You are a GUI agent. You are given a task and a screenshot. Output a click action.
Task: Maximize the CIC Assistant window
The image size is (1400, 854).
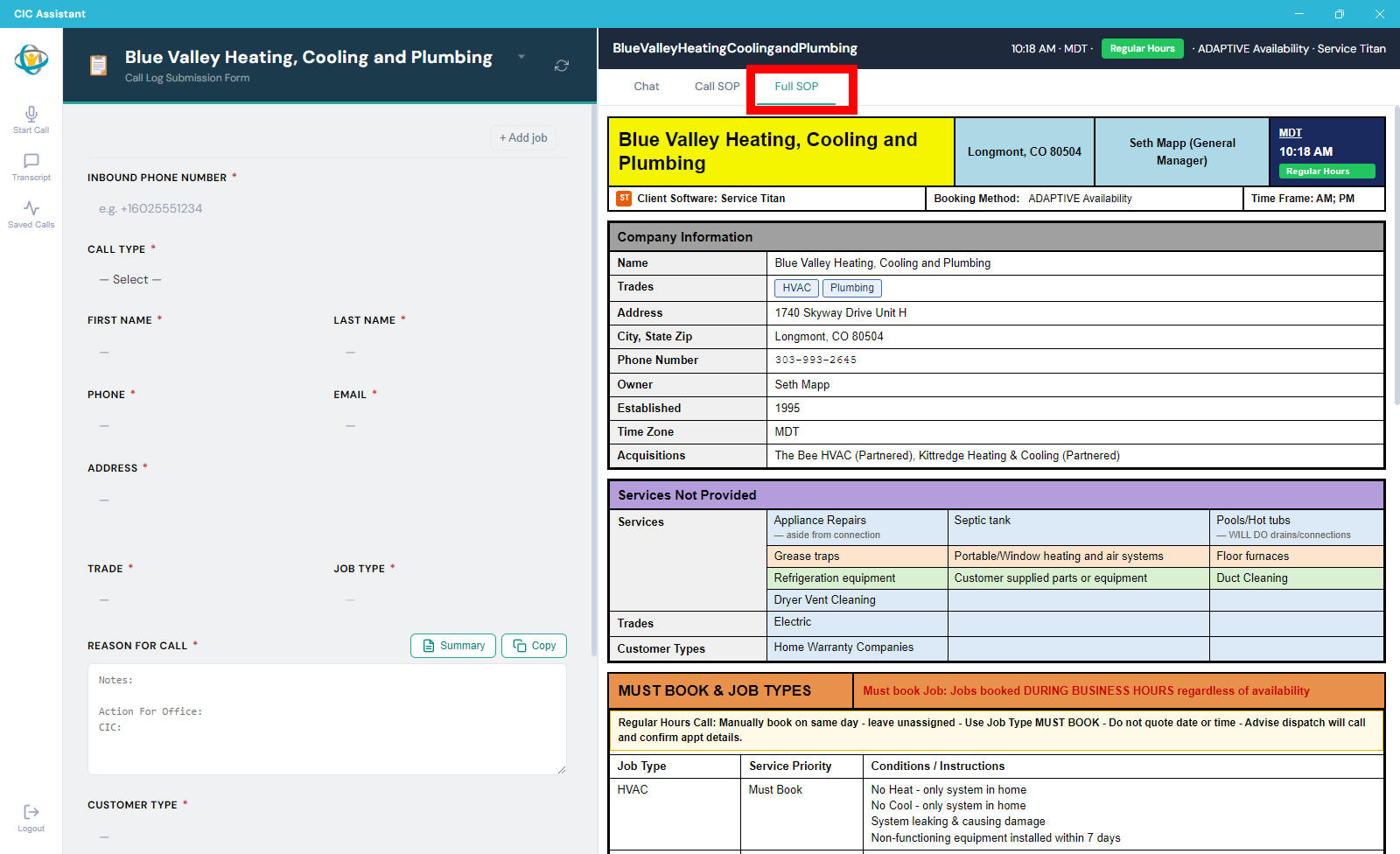click(x=1339, y=14)
